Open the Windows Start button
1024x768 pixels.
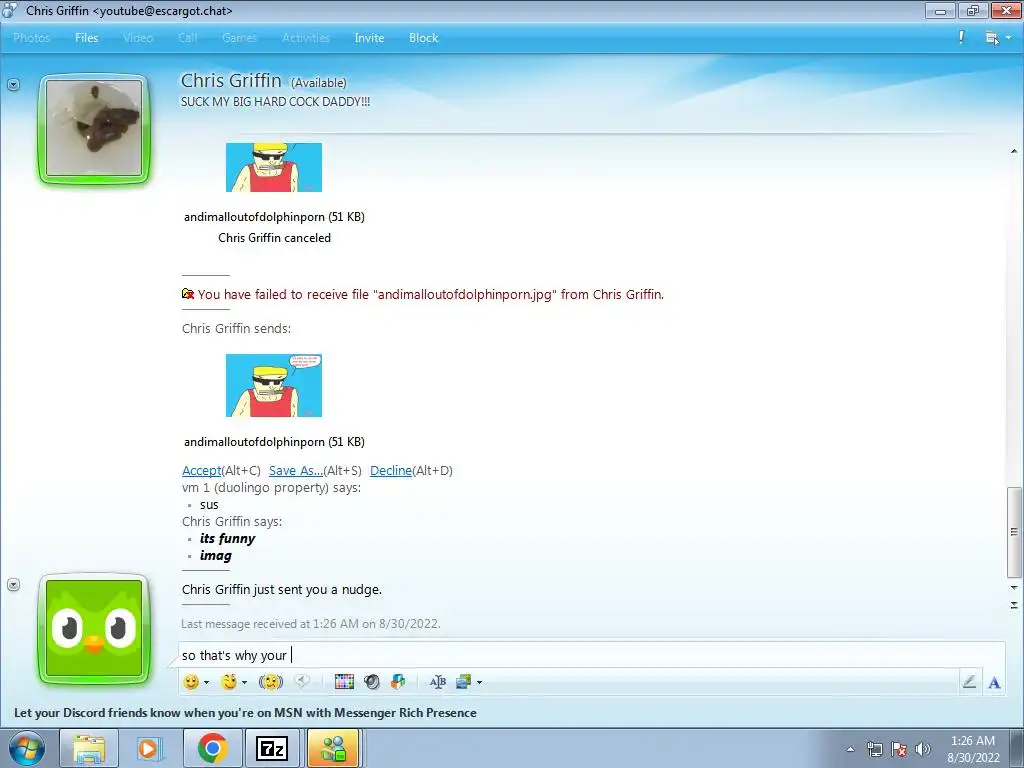[x=27, y=748]
